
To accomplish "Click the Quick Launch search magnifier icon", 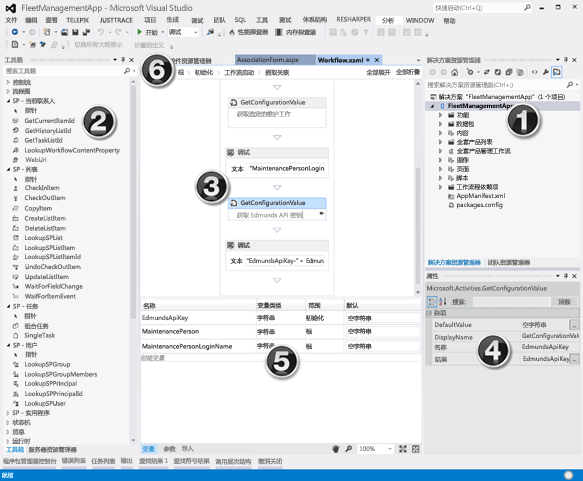I will [x=527, y=7].
